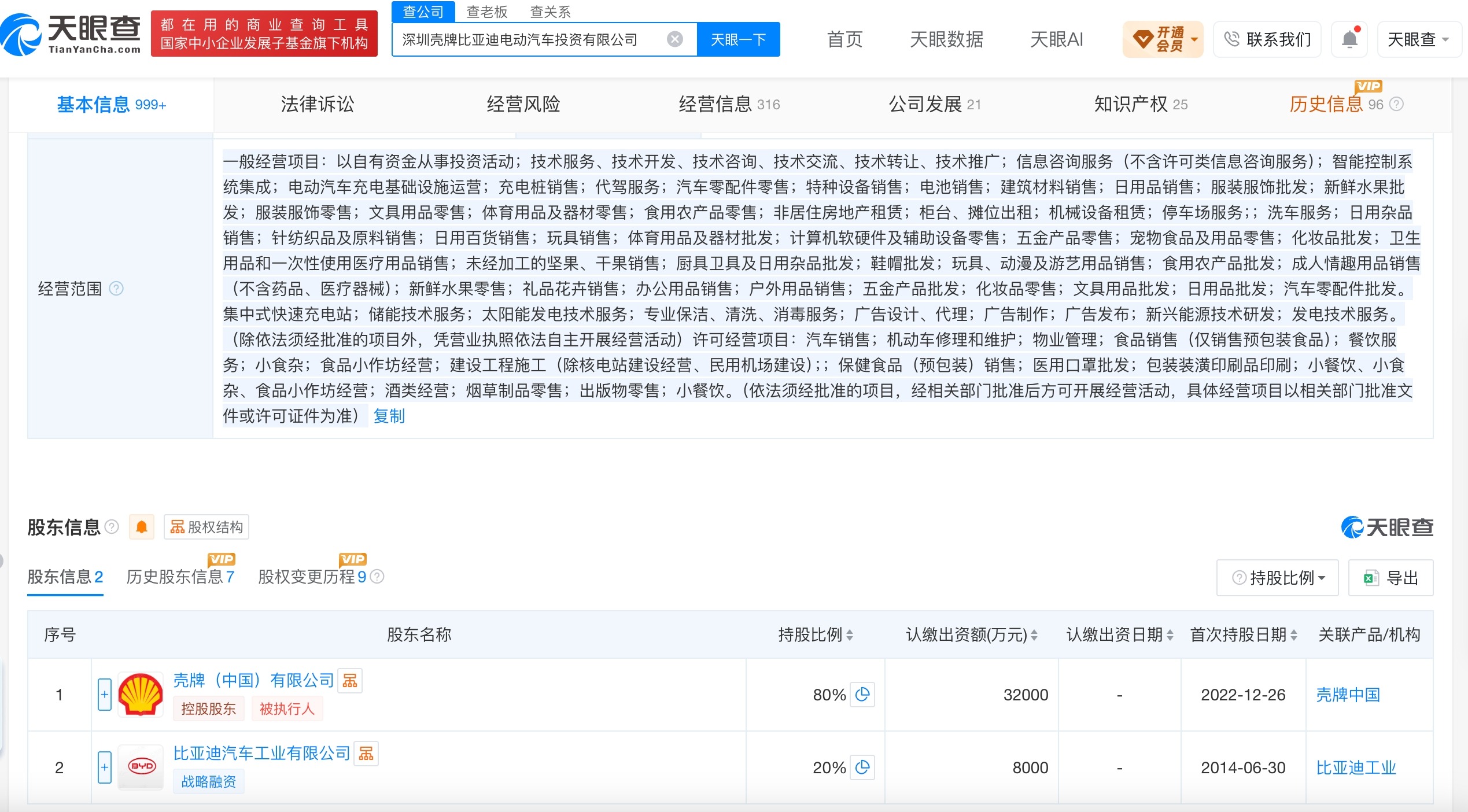Go to 天眼AI in top navigation
The height and width of the screenshot is (812, 1468).
pos(1057,39)
